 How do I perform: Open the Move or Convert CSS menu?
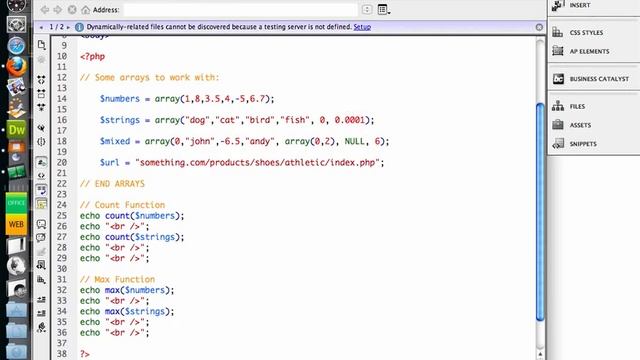tap(41, 280)
